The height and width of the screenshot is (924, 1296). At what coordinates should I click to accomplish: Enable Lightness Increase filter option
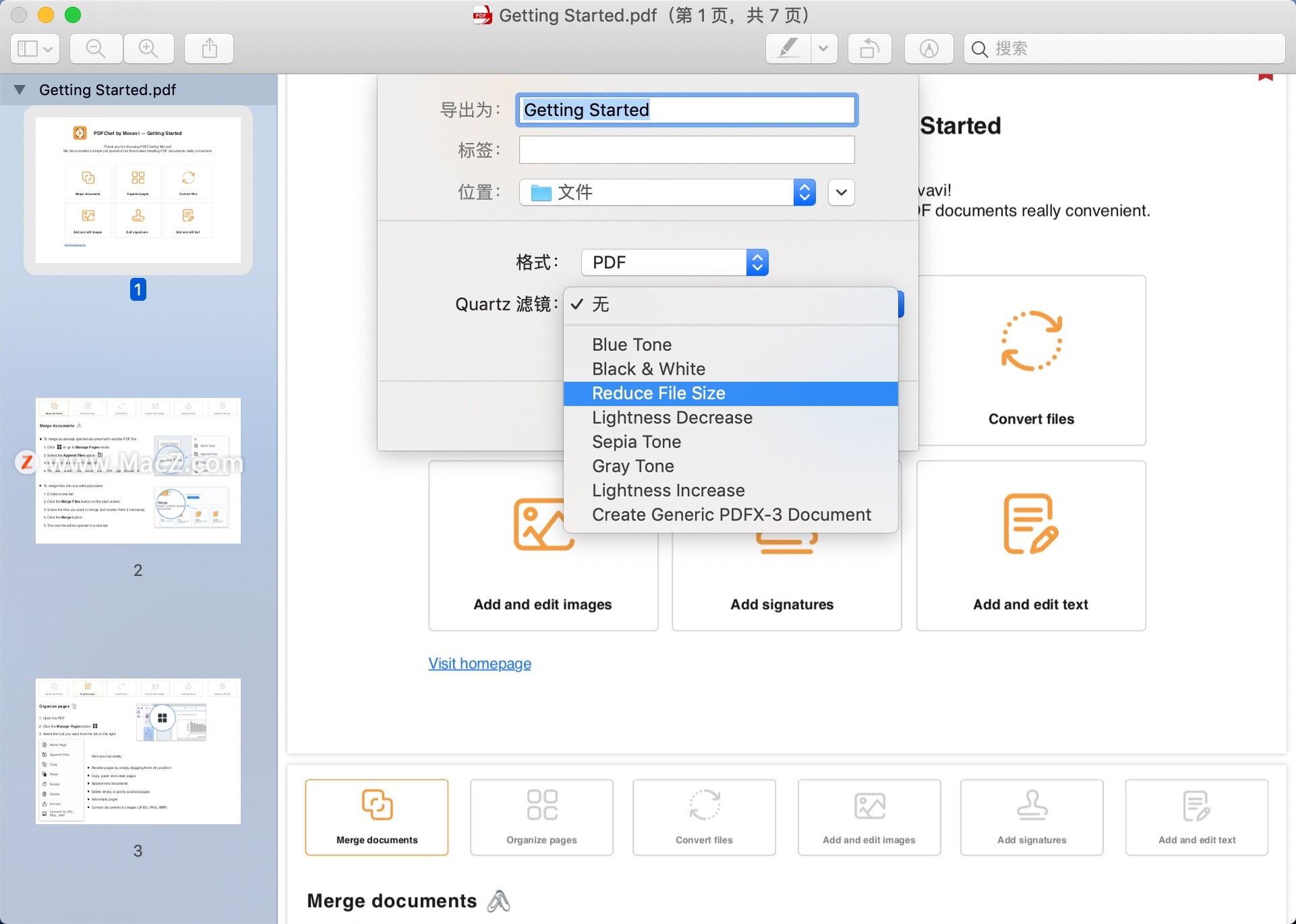pos(668,490)
